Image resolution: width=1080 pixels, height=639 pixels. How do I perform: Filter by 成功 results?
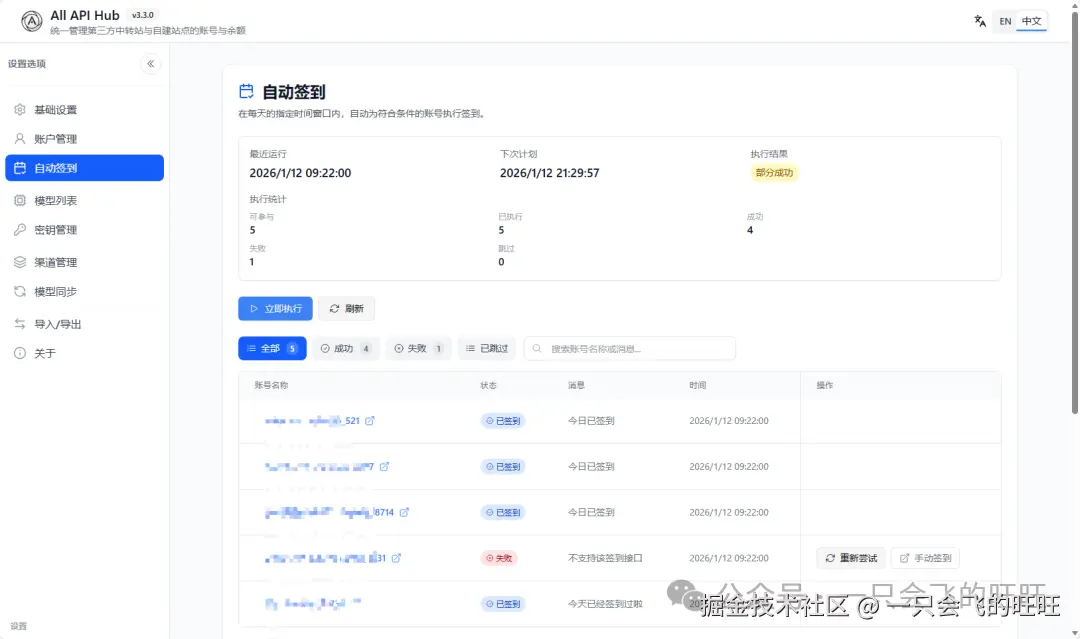click(346, 348)
